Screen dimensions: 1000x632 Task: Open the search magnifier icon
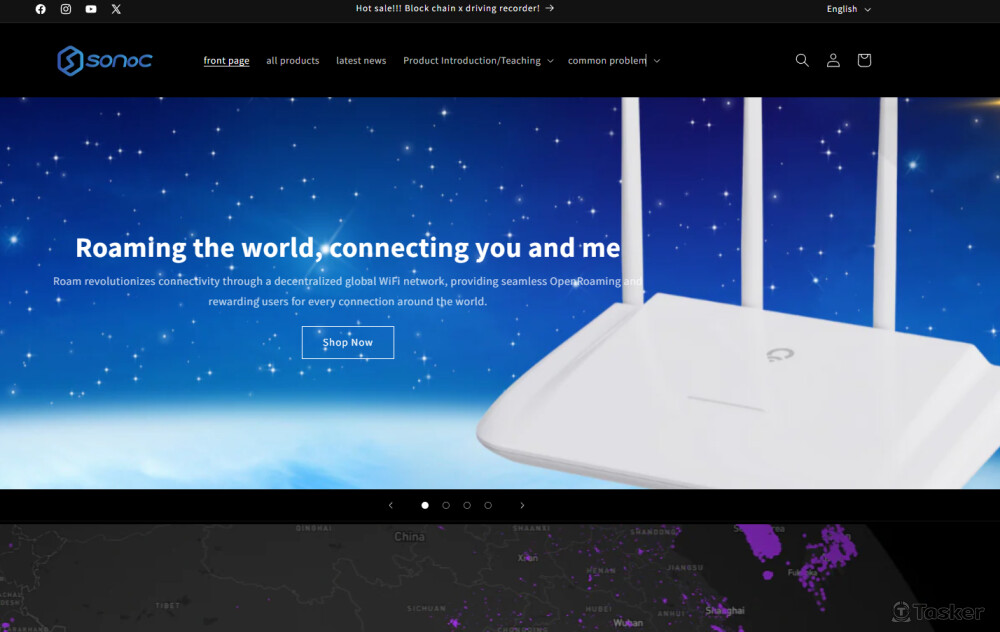point(802,60)
